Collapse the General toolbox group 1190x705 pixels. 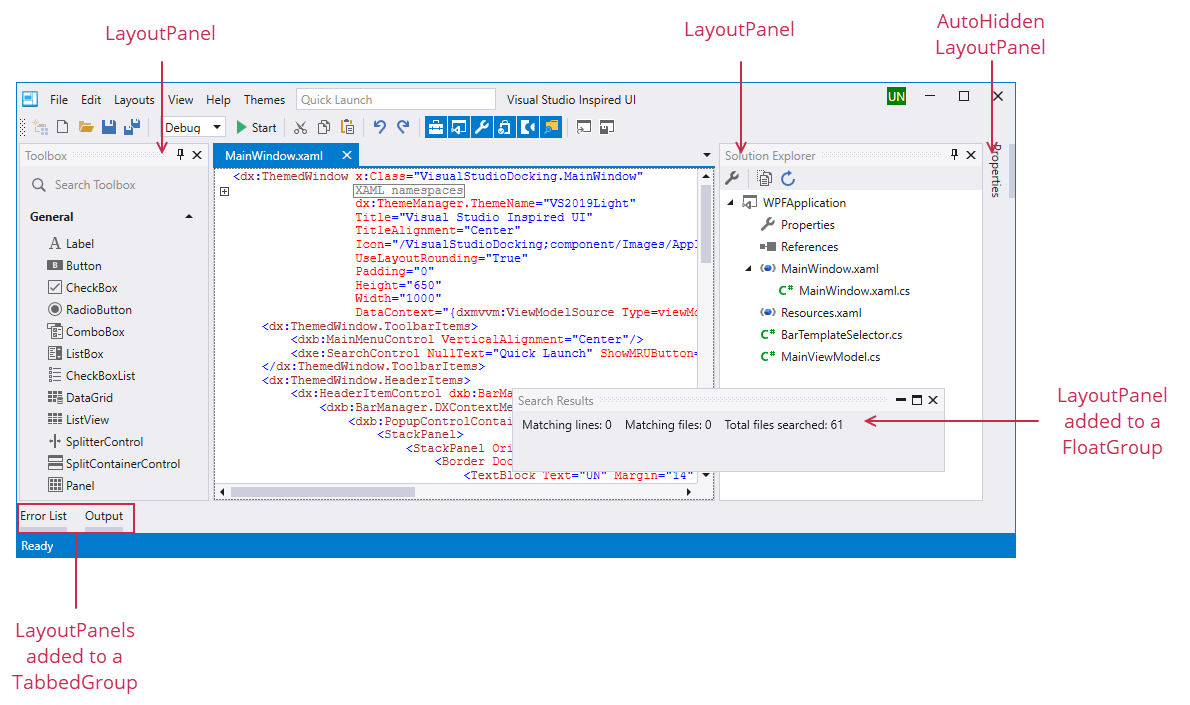189,216
